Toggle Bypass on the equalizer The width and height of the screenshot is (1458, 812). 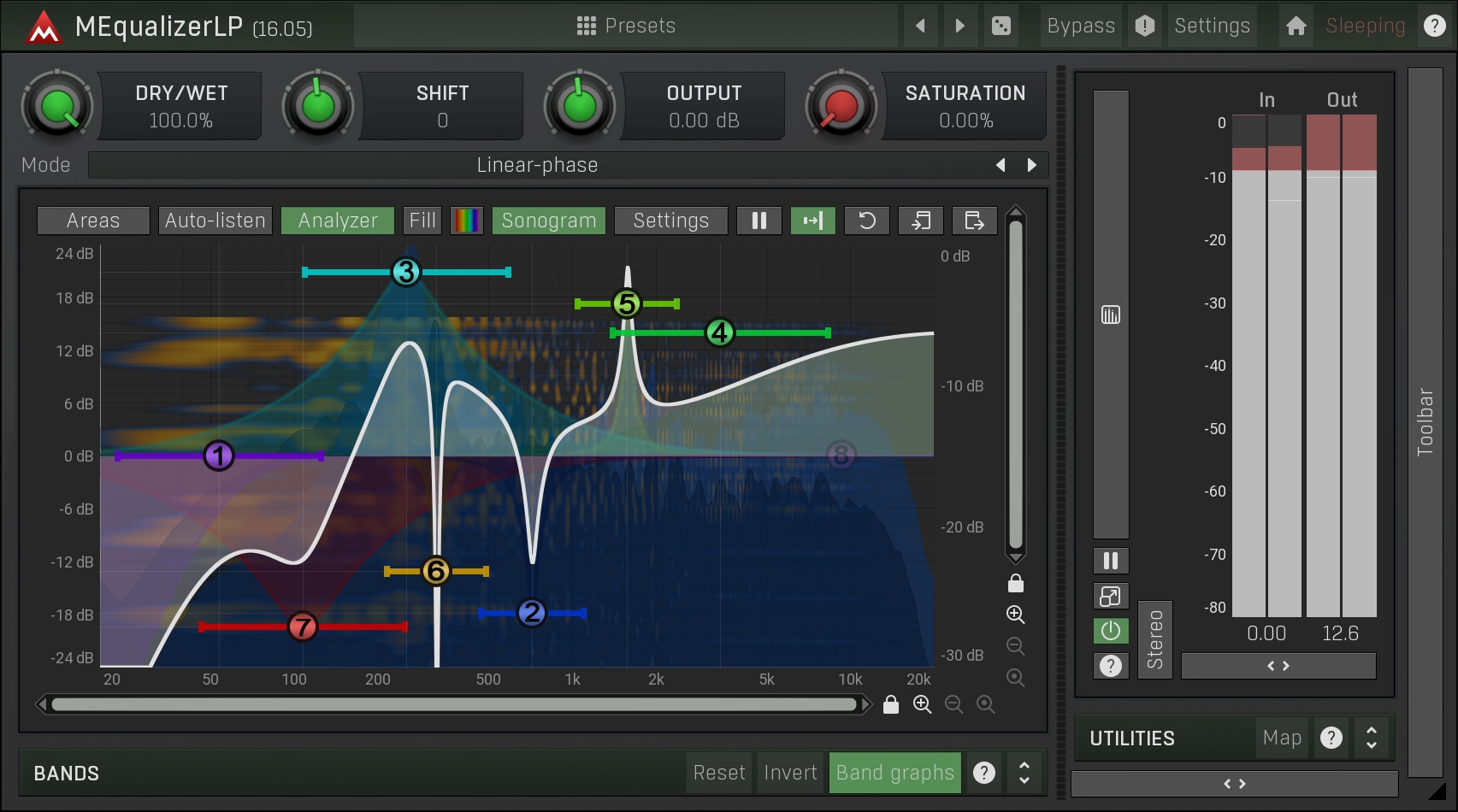coord(1081,26)
